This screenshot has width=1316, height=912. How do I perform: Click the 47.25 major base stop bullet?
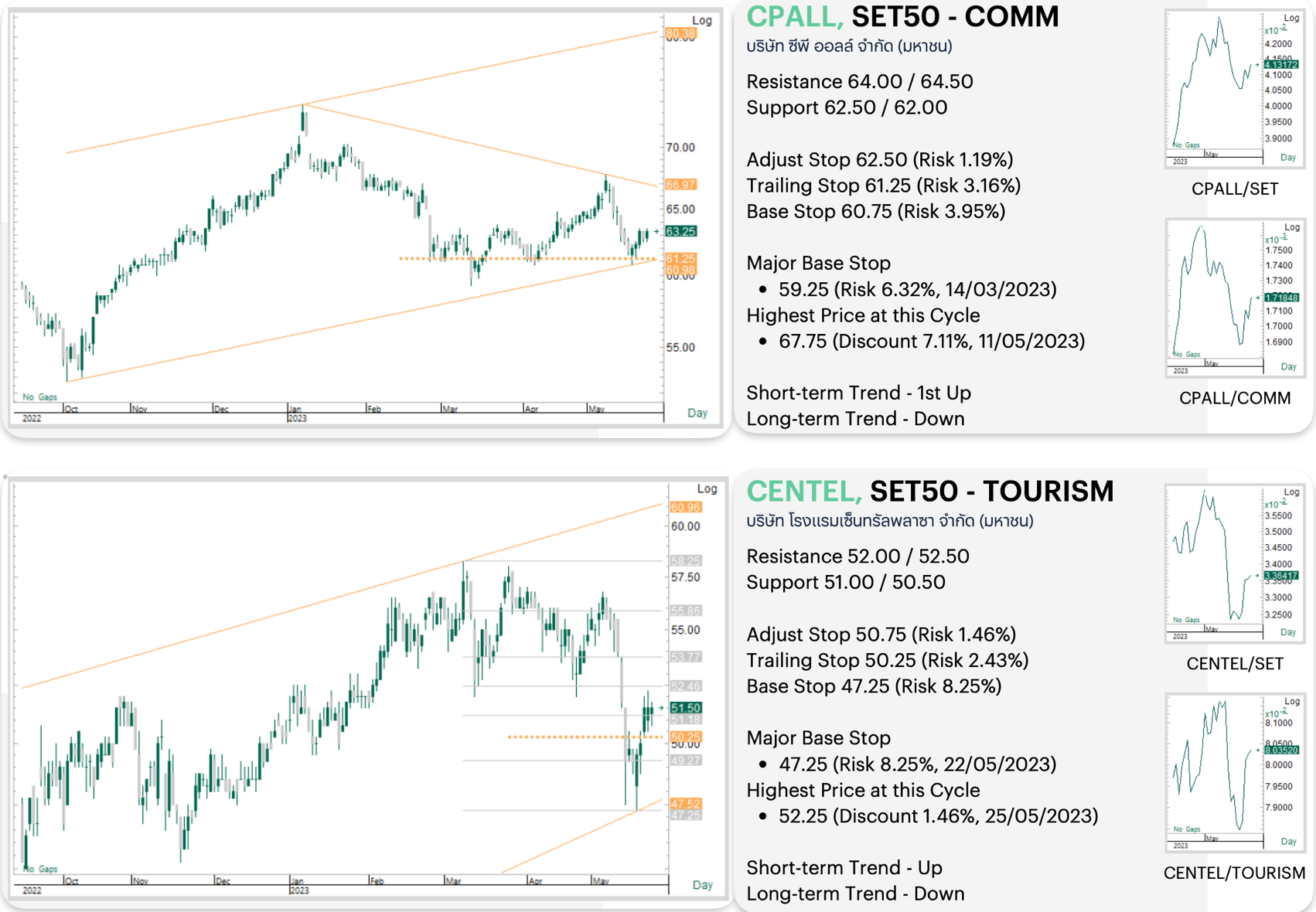tap(917, 764)
